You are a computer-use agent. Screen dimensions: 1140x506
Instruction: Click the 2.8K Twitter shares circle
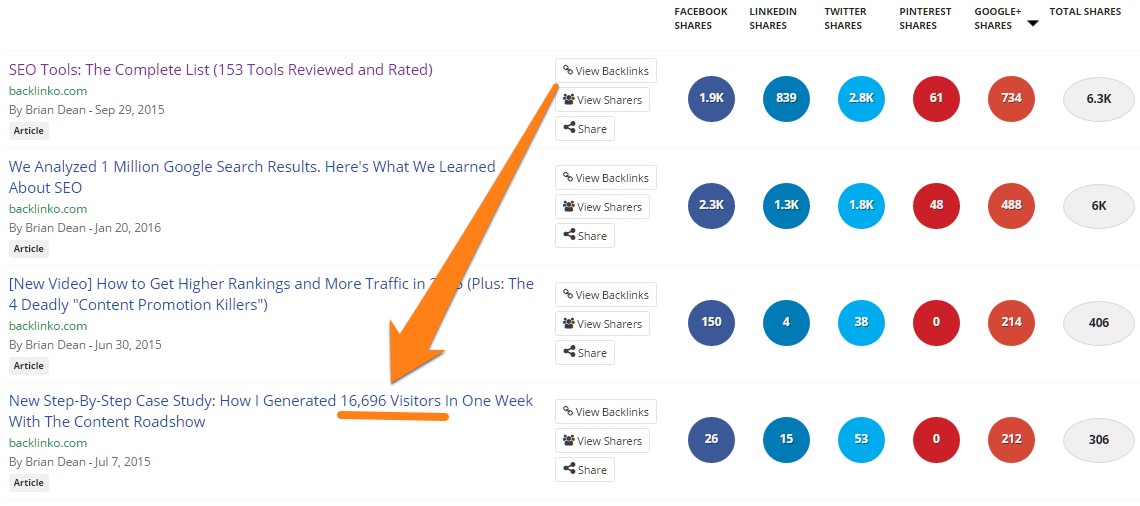pos(862,97)
